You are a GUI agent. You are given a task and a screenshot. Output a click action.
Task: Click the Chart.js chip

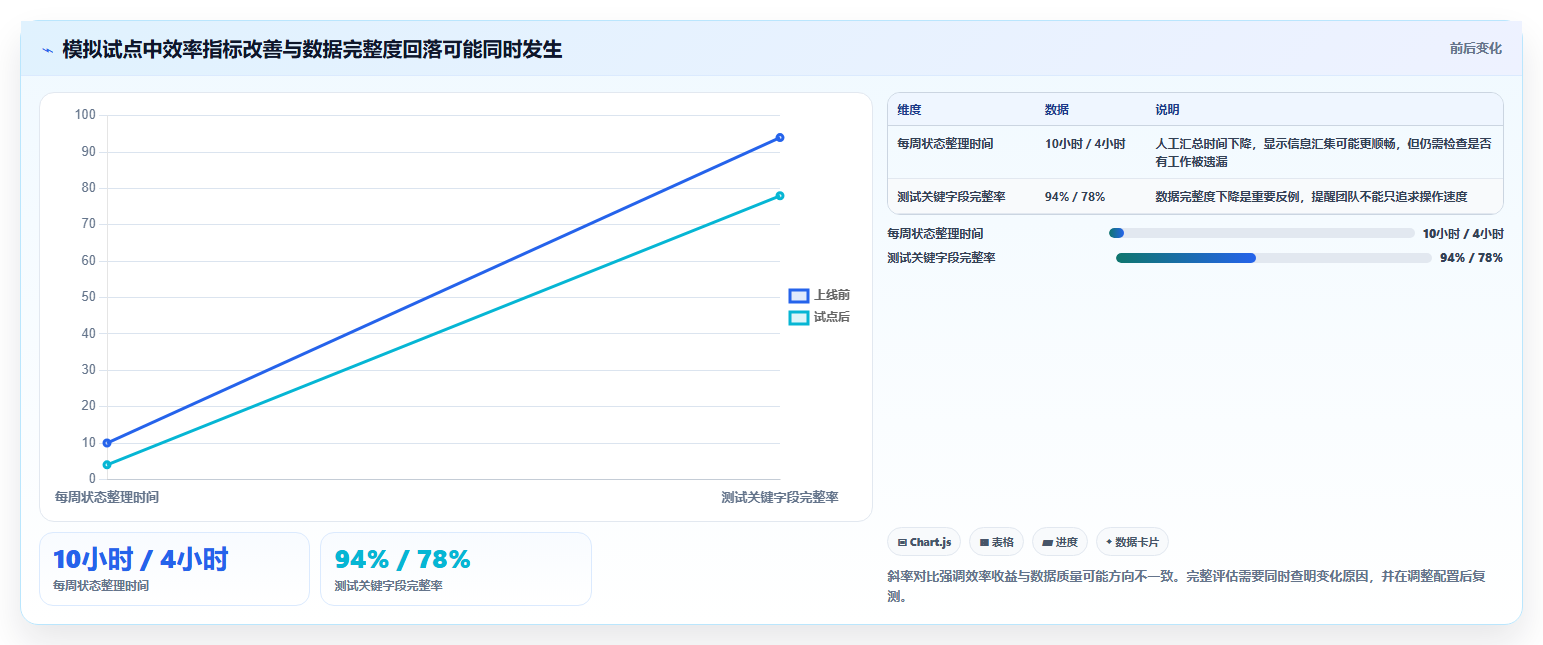[924, 542]
